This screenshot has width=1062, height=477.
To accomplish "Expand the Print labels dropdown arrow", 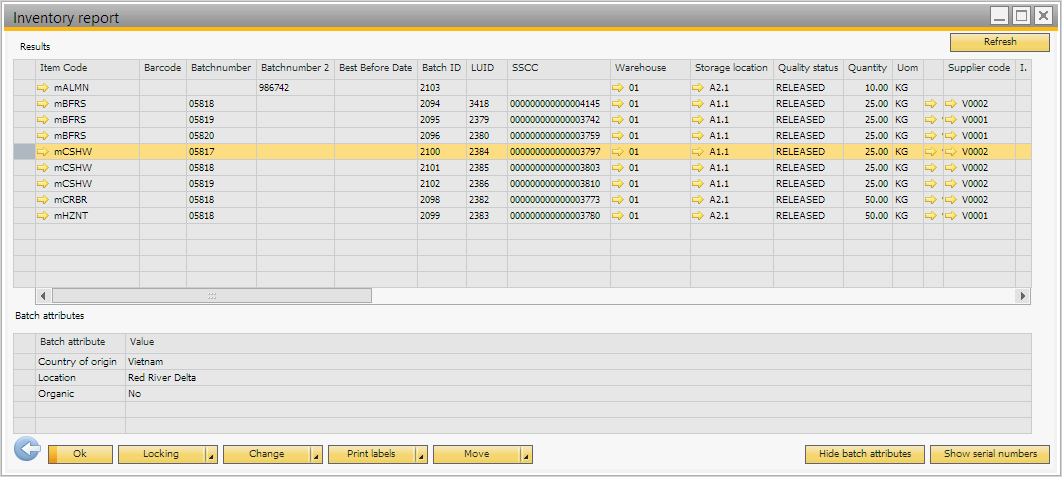I will tap(421, 455).
